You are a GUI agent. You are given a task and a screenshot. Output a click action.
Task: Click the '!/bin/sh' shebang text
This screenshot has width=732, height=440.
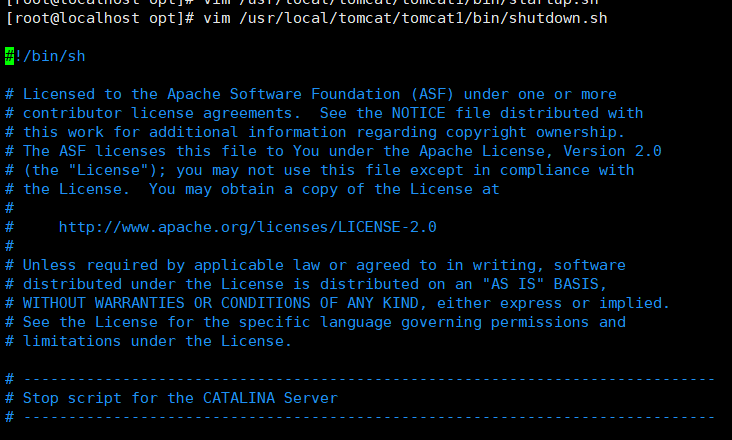click(50, 56)
